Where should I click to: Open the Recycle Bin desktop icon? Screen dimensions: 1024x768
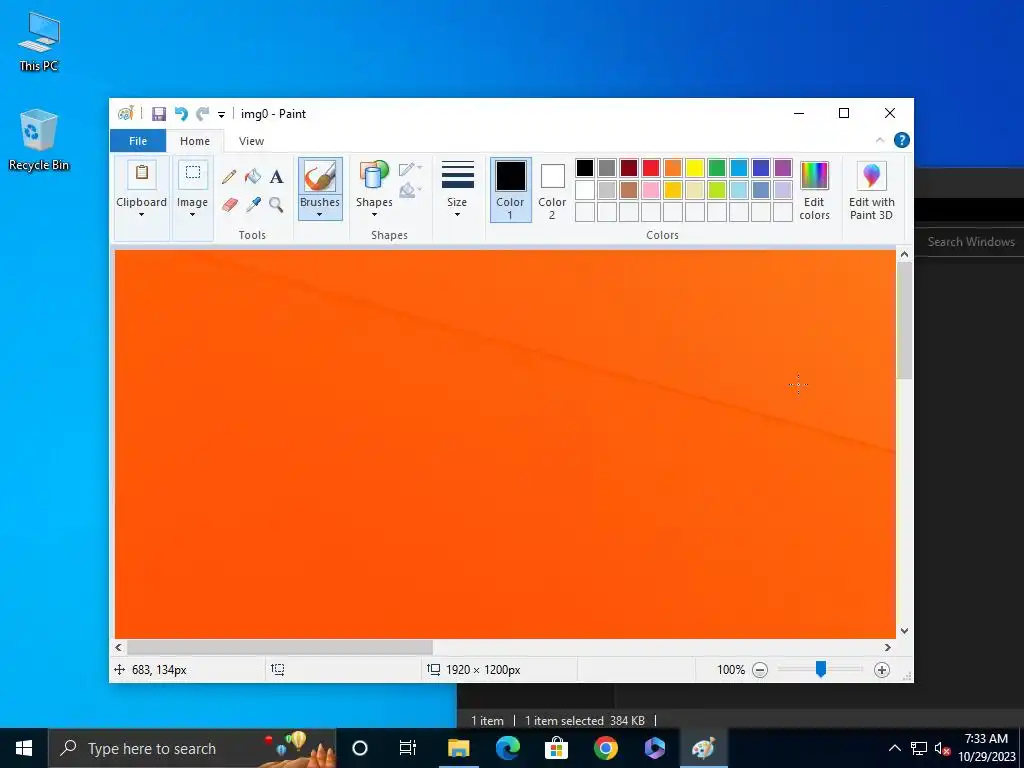[x=39, y=140]
